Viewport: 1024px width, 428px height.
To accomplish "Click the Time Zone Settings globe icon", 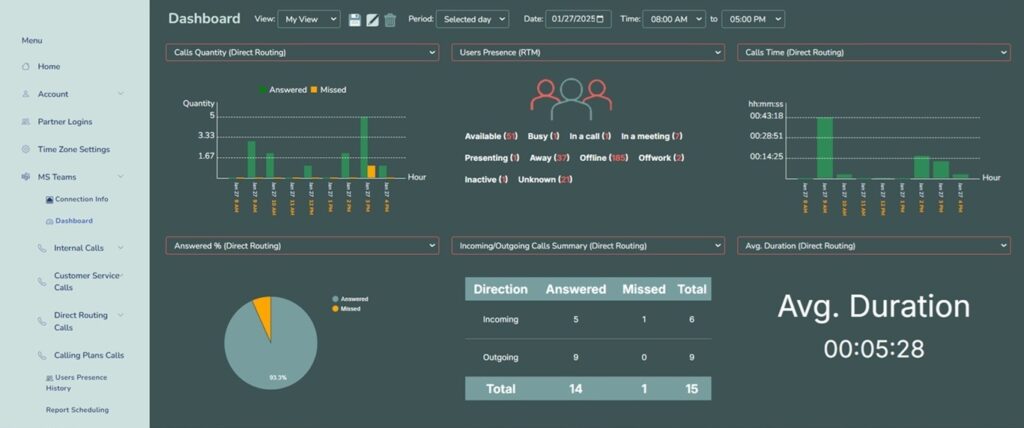I will click(x=25, y=149).
